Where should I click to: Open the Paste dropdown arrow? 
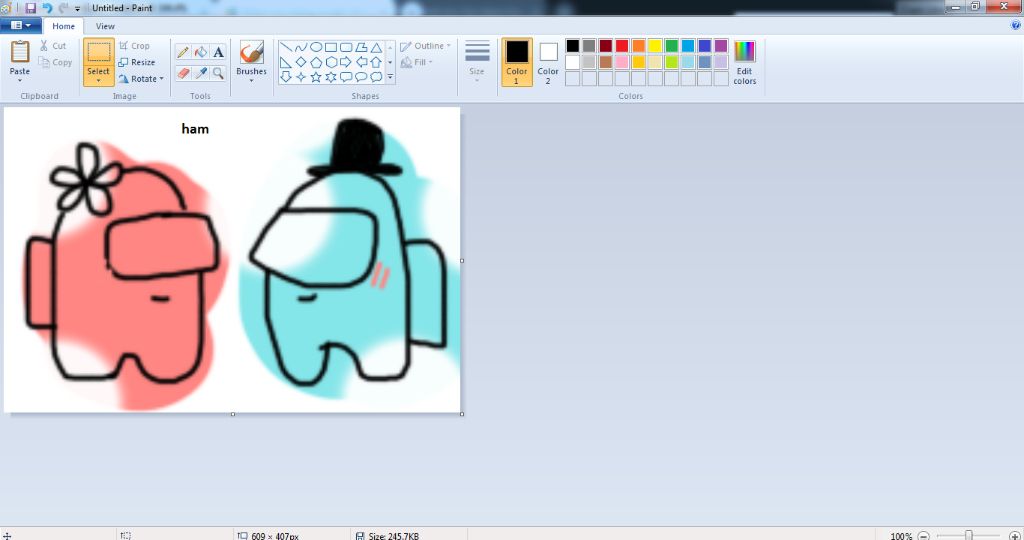pyautogui.click(x=20, y=80)
